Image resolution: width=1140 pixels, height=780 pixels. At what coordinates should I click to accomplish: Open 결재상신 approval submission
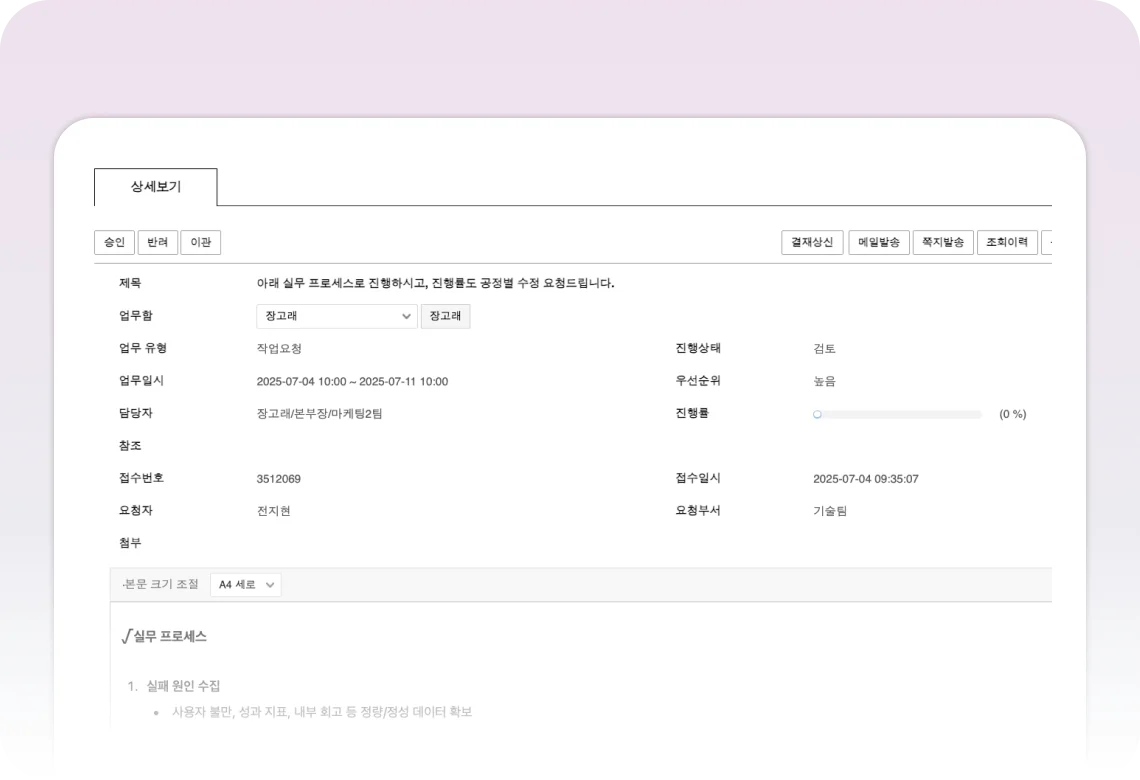click(x=812, y=243)
